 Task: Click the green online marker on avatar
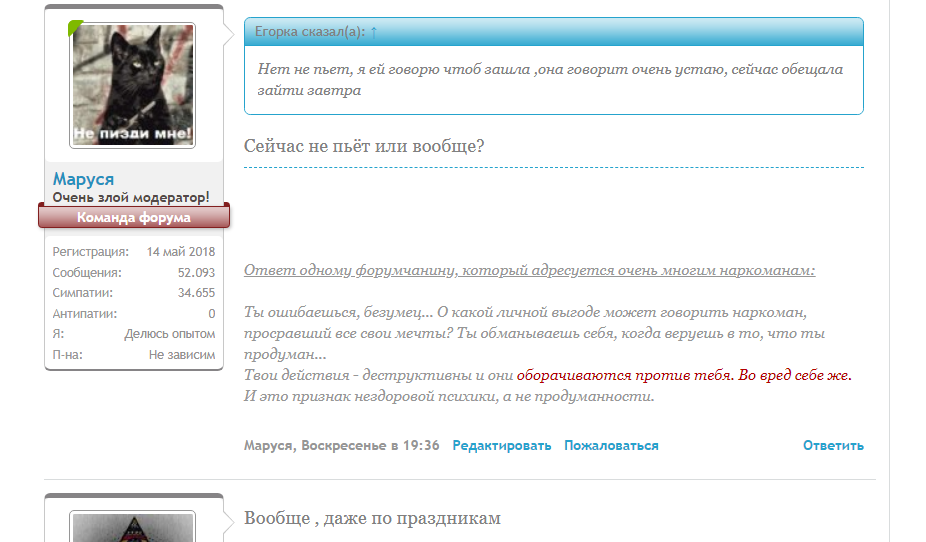pyautogui.click(x=75, y=28)
